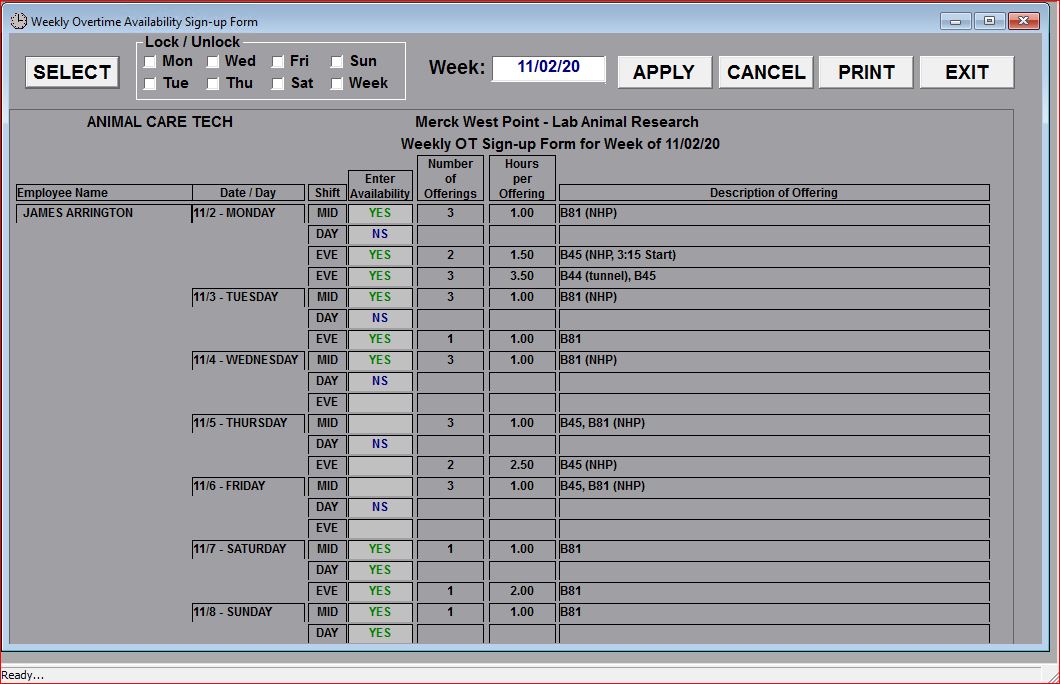Viewport: 1060px width, 684px height.
Task: Enable the Wed lock checkbox
Action: tap(213, 62)
